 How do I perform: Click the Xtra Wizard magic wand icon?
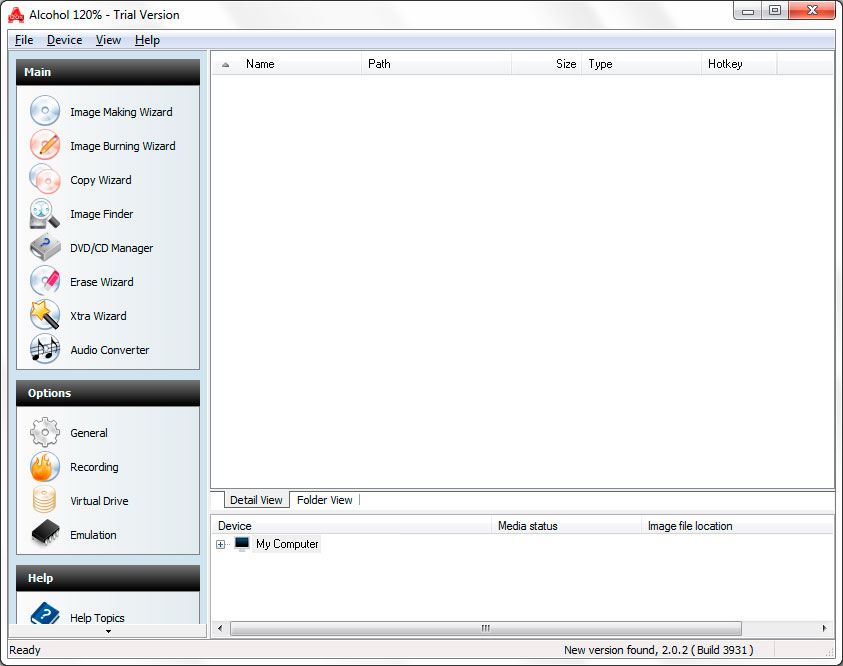pos(45,315)
